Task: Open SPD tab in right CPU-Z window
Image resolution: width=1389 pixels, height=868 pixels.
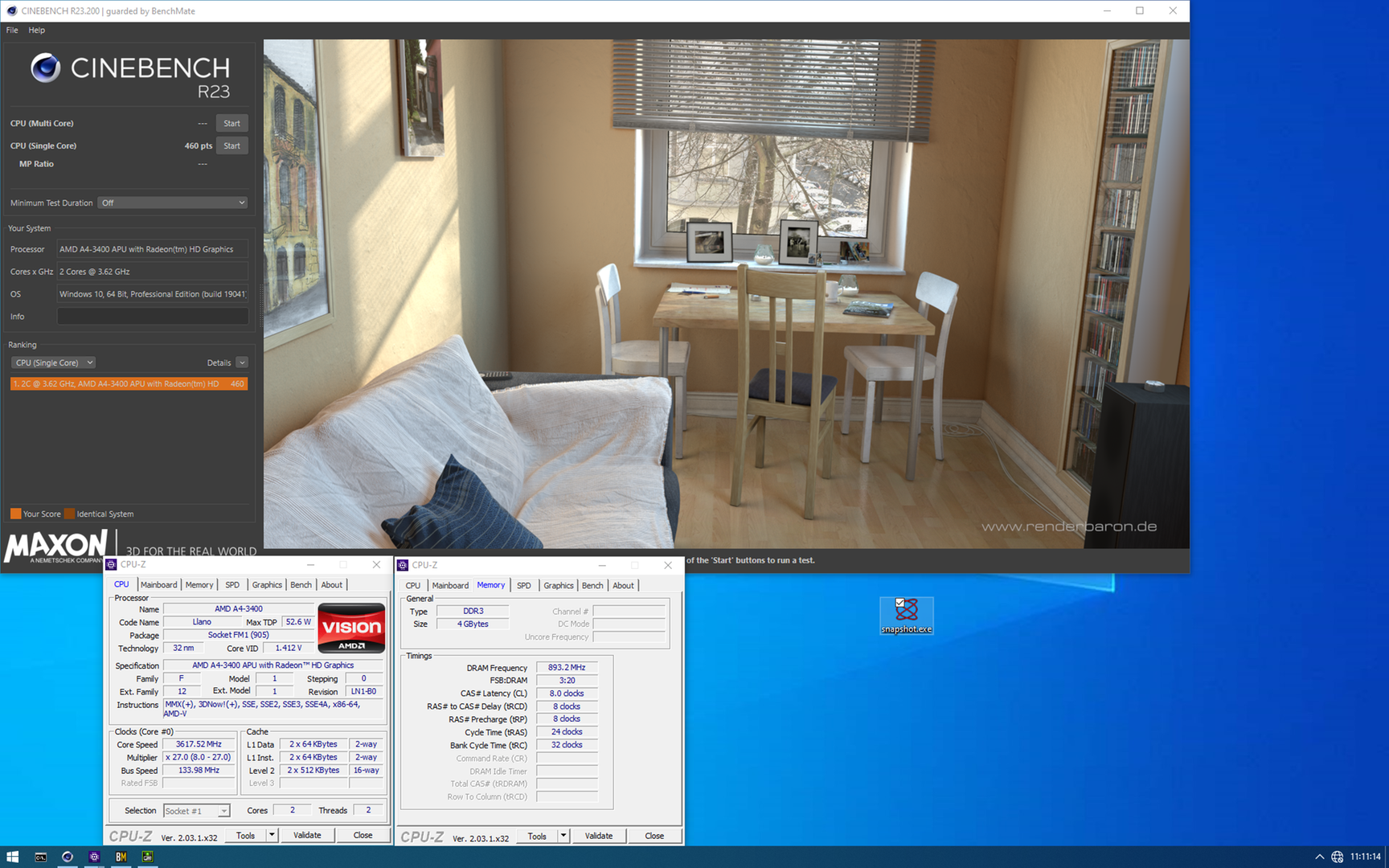Action: (x=524, y=585)
